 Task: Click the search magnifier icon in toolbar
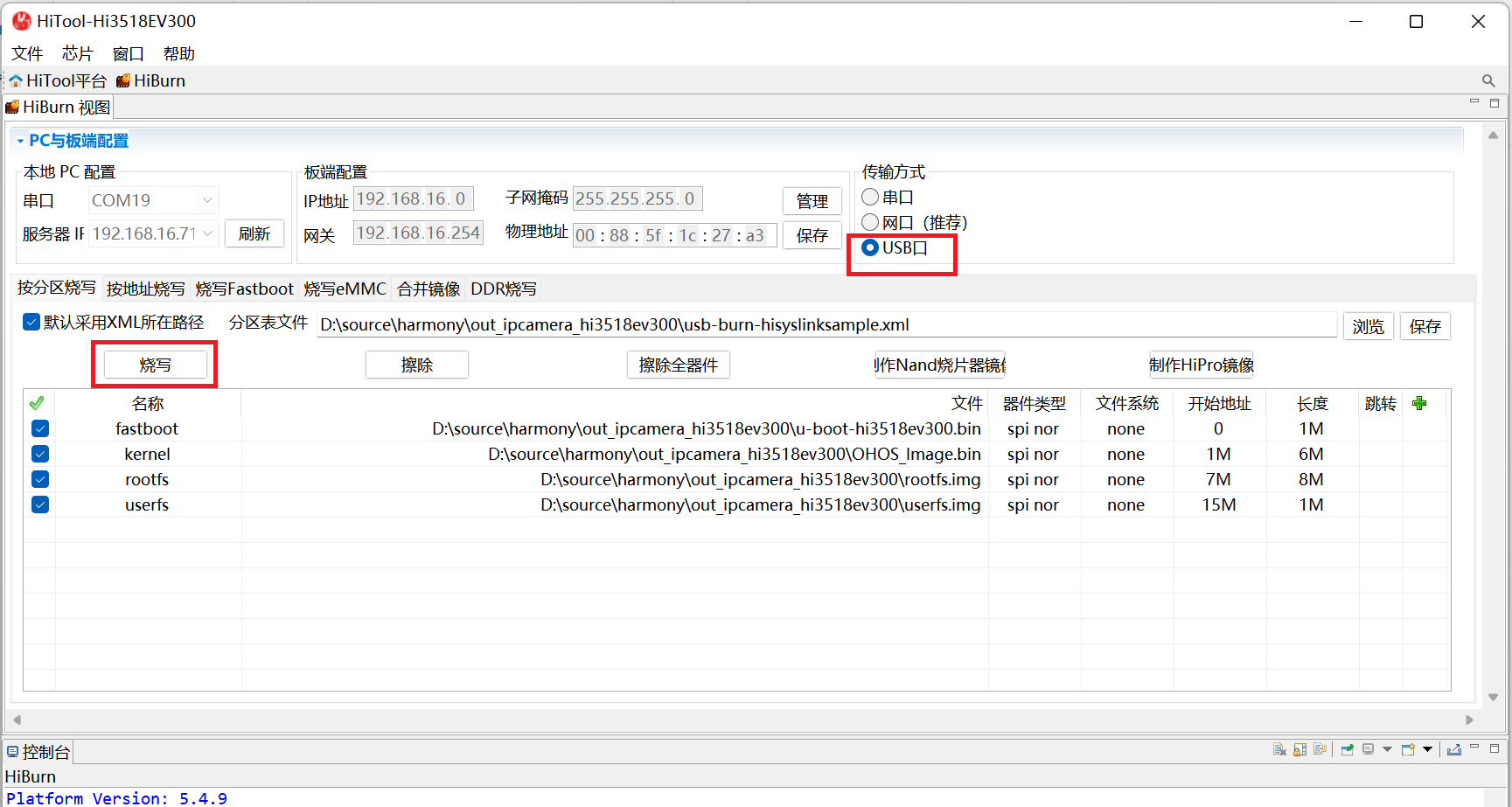pos(1488,80)
